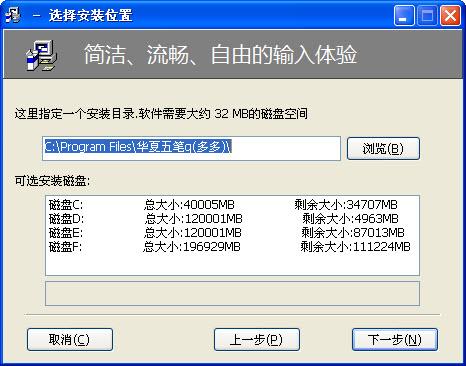This screenshot has width=466, height=366.
Task: Click the 选择安装位置 window title
Action: (91, 15)
